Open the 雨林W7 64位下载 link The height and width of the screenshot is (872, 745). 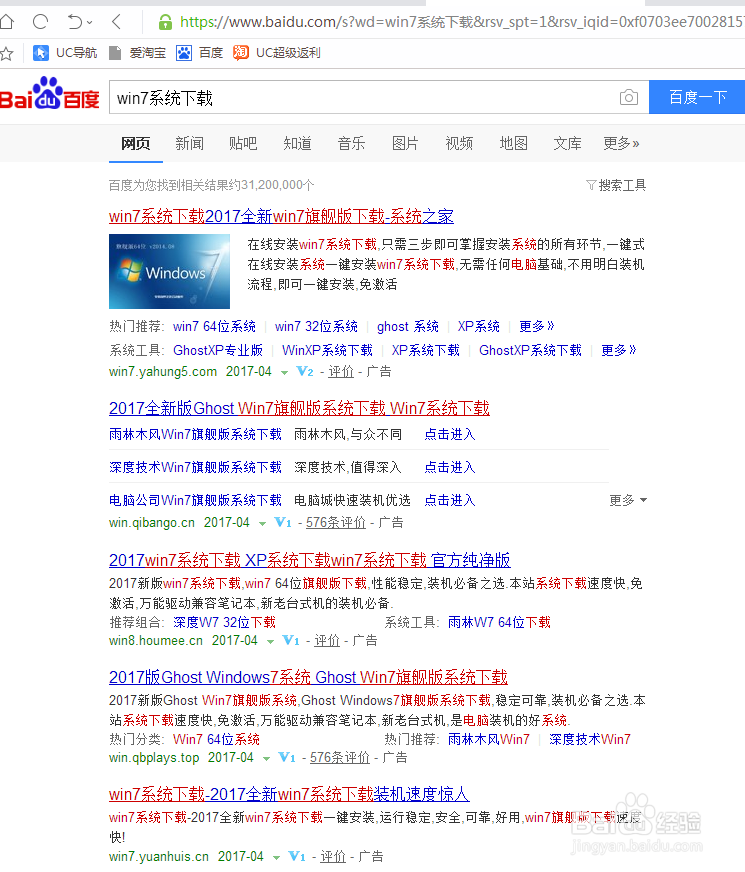tap(499, 622)
